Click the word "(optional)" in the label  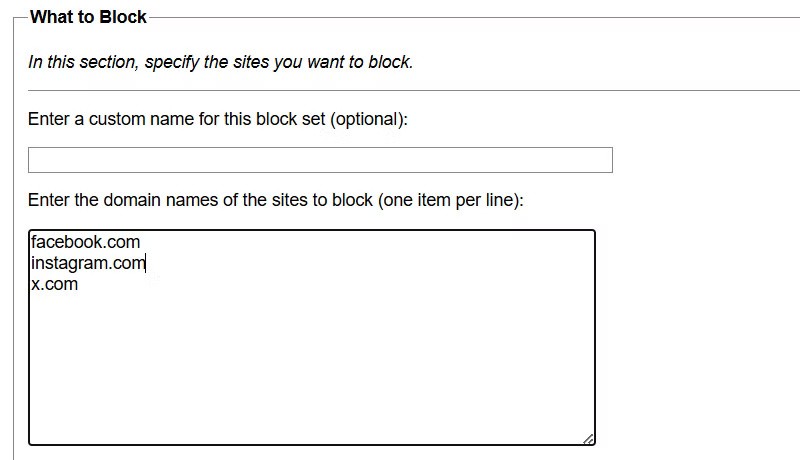click(369, 119)
